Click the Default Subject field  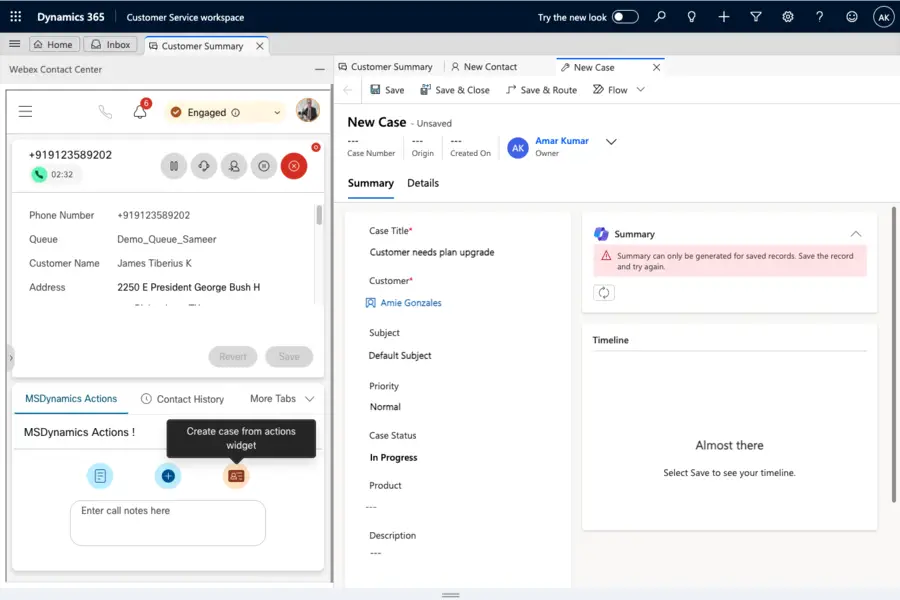400,355
